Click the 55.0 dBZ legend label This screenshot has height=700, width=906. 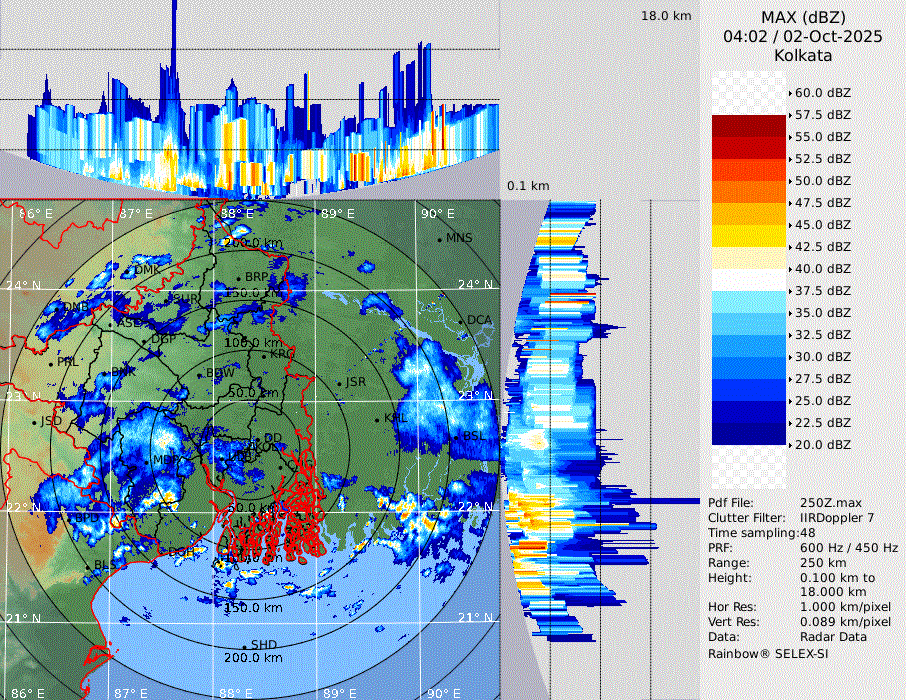(x=822, y=136)
